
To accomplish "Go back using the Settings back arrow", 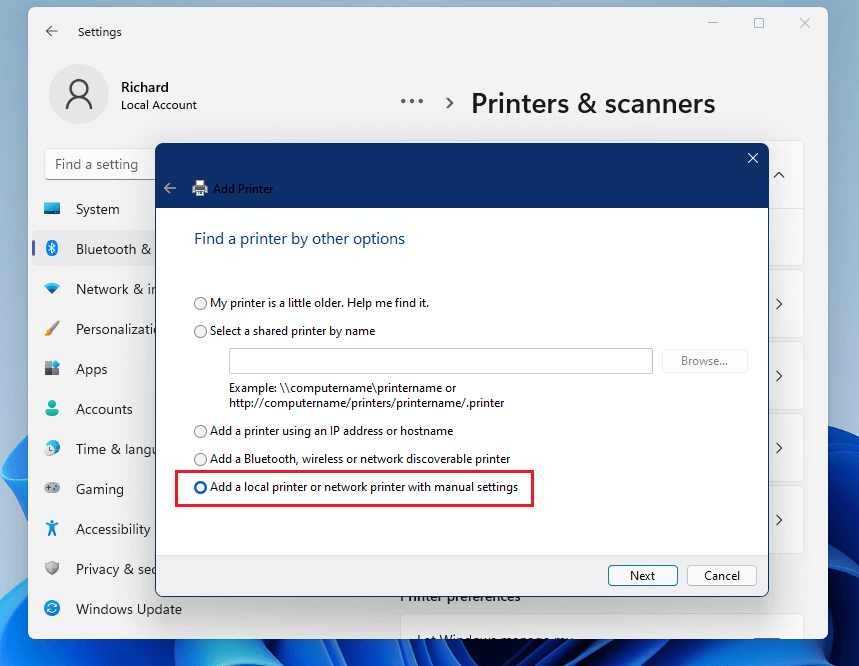I will tap(51, 31).
